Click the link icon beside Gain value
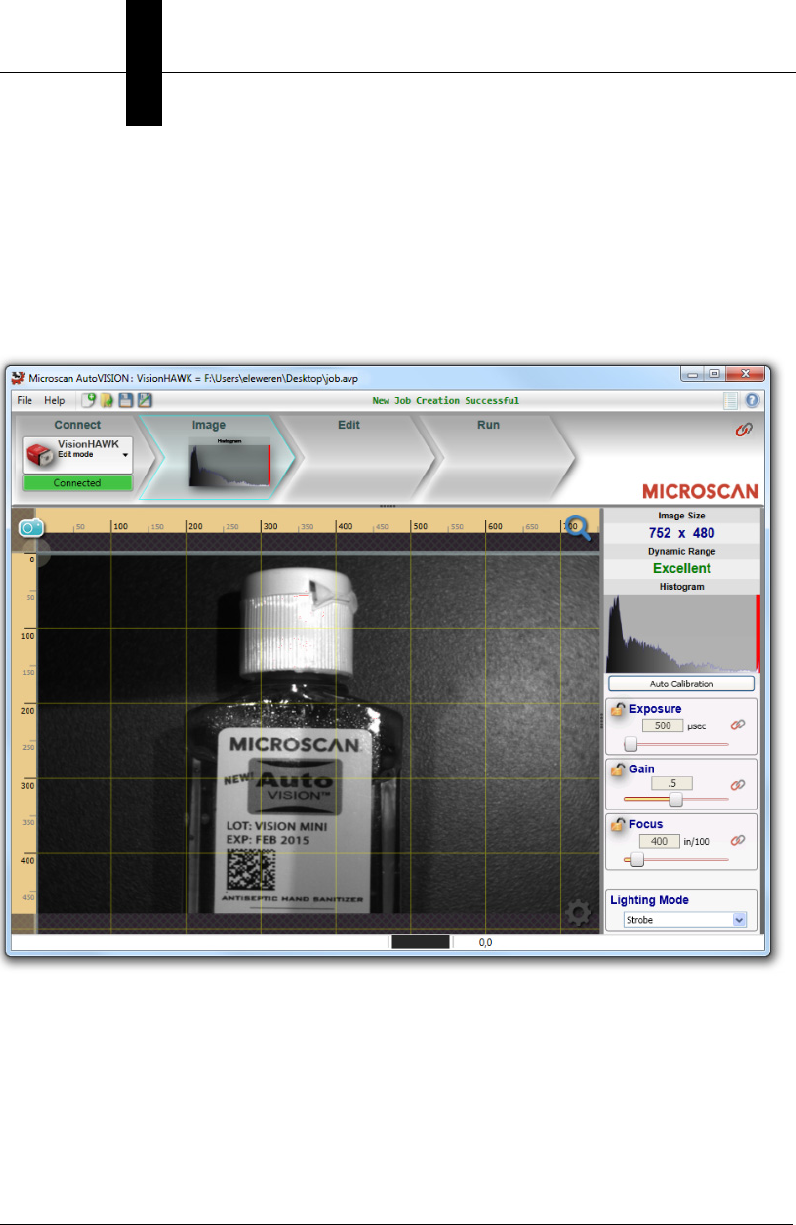The width and height of the screenshot is (796, 1225). (738, 785)
